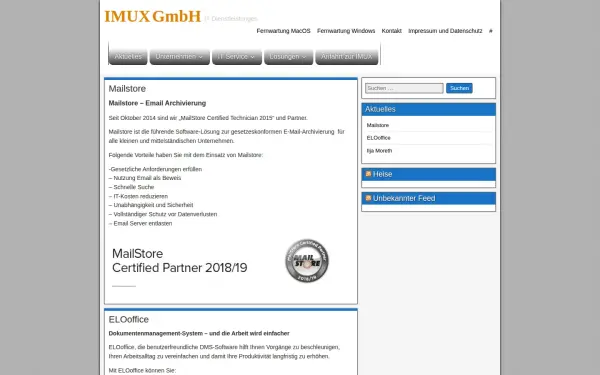Open ELOoffice in Aktuelles sidebar
The width and height of the screenshot is (600, 375).
point(378,138)
